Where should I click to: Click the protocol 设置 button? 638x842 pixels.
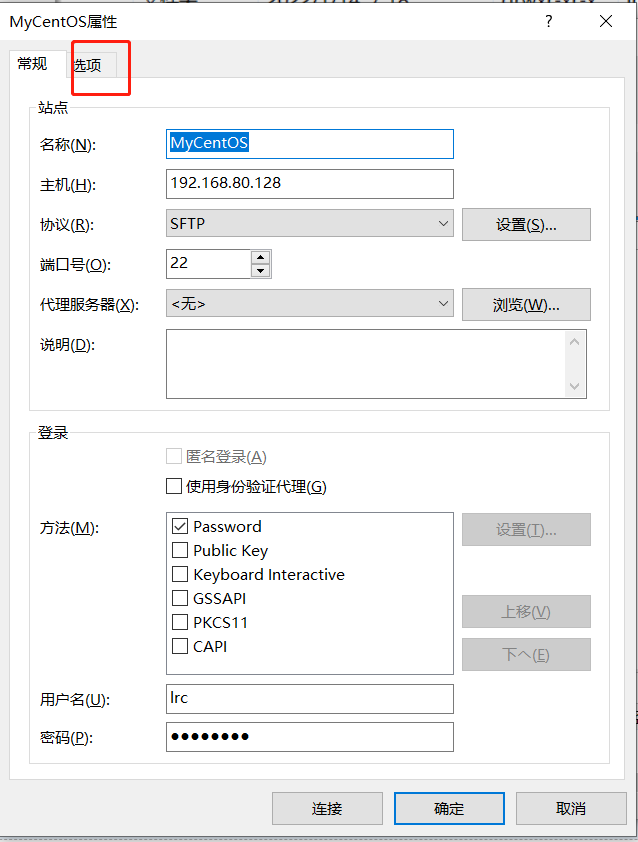526,225
